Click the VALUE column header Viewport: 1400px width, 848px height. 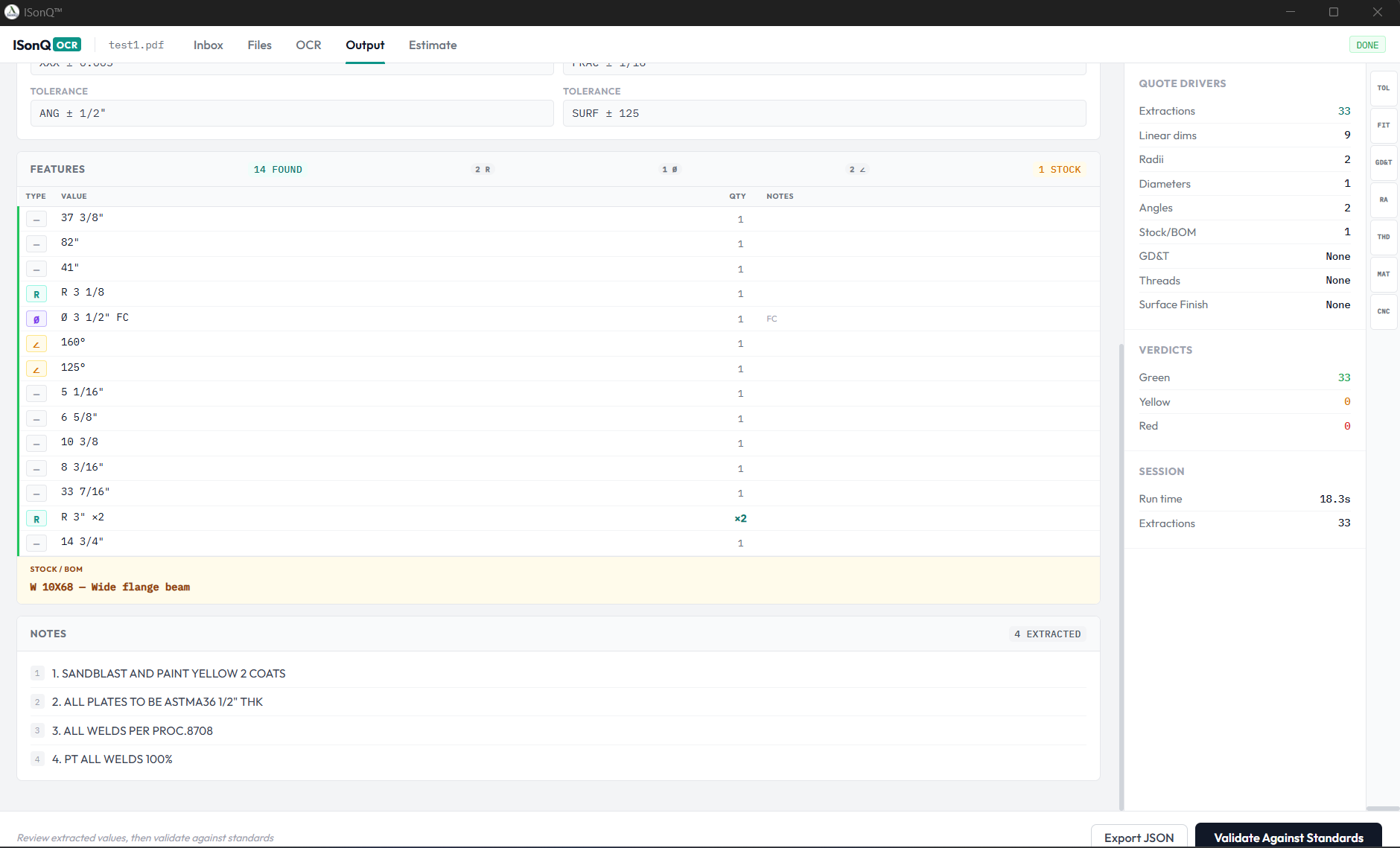[74, 197]
